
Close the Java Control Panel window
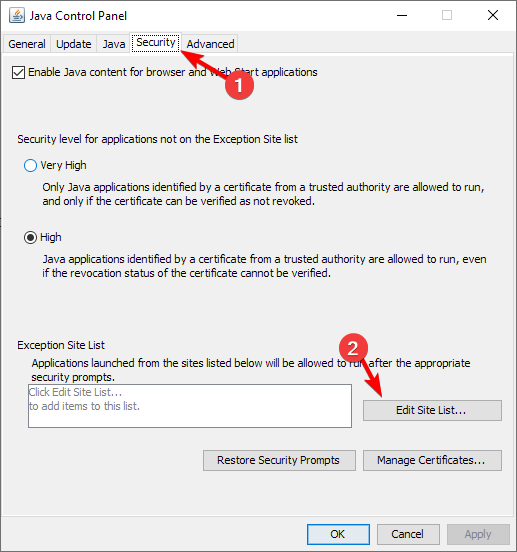tap(493, 15)
